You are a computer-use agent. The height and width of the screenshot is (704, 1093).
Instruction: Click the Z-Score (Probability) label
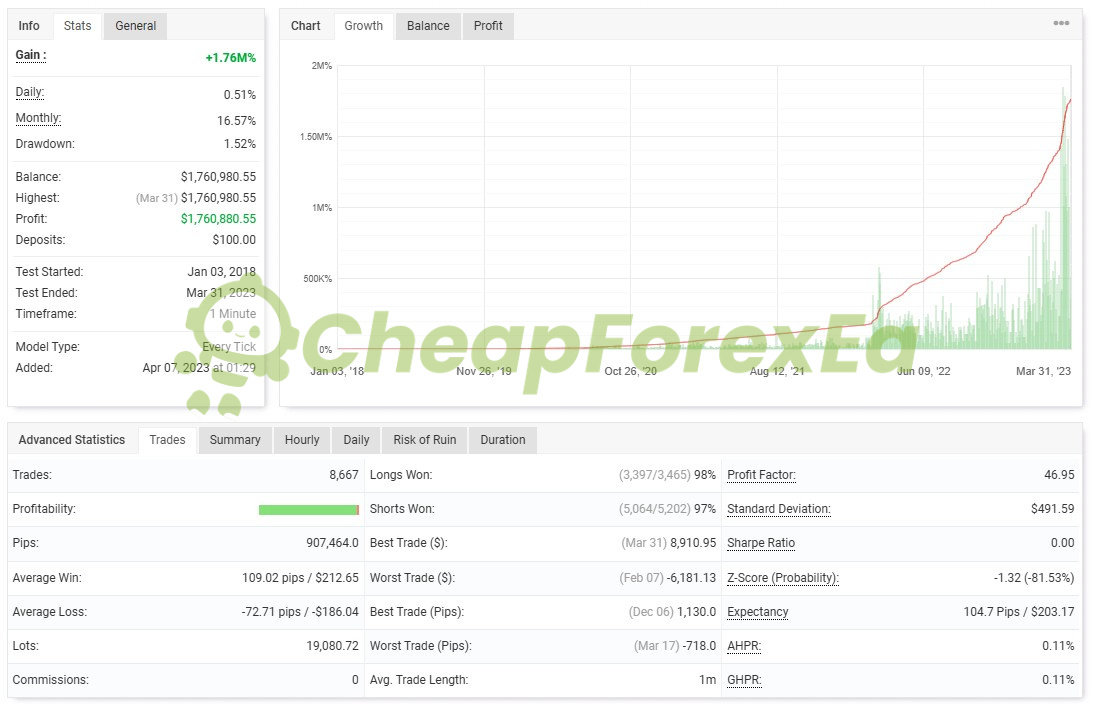pyautogui.click(x=783, y=578)
